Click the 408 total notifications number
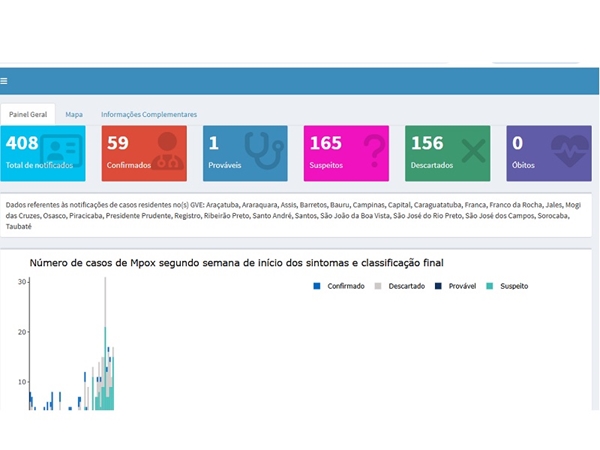 [x=22, y=143]
